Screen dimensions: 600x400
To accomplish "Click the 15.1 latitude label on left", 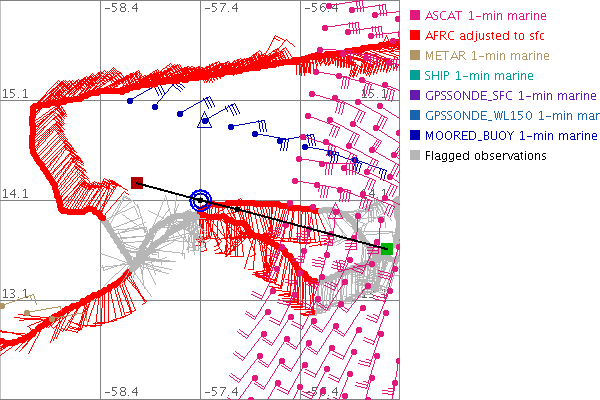I will pos(14,94).
